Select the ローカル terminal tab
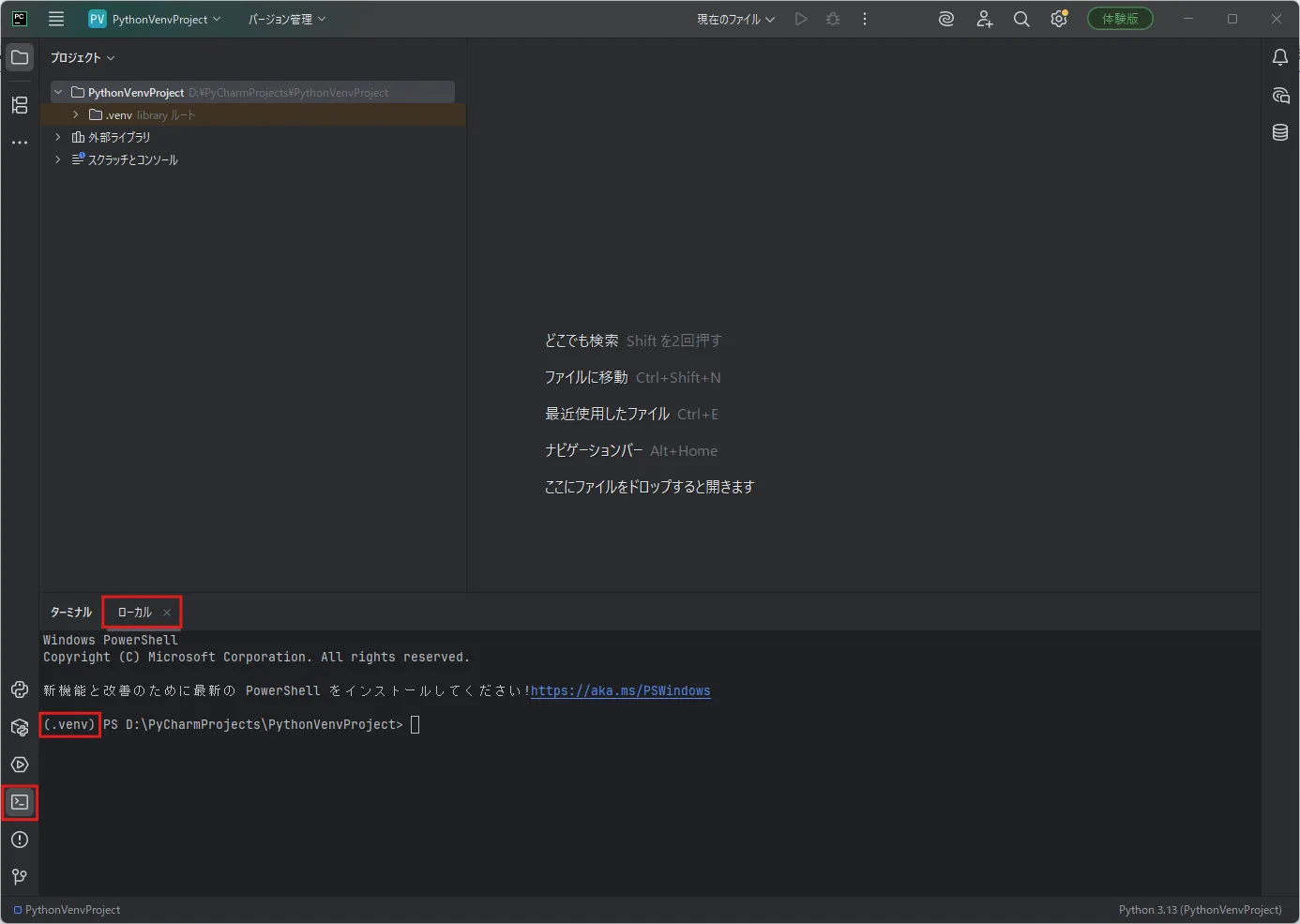Viewport: 1300px width, 924px height. pyautogui.click(x=135, y=612)
